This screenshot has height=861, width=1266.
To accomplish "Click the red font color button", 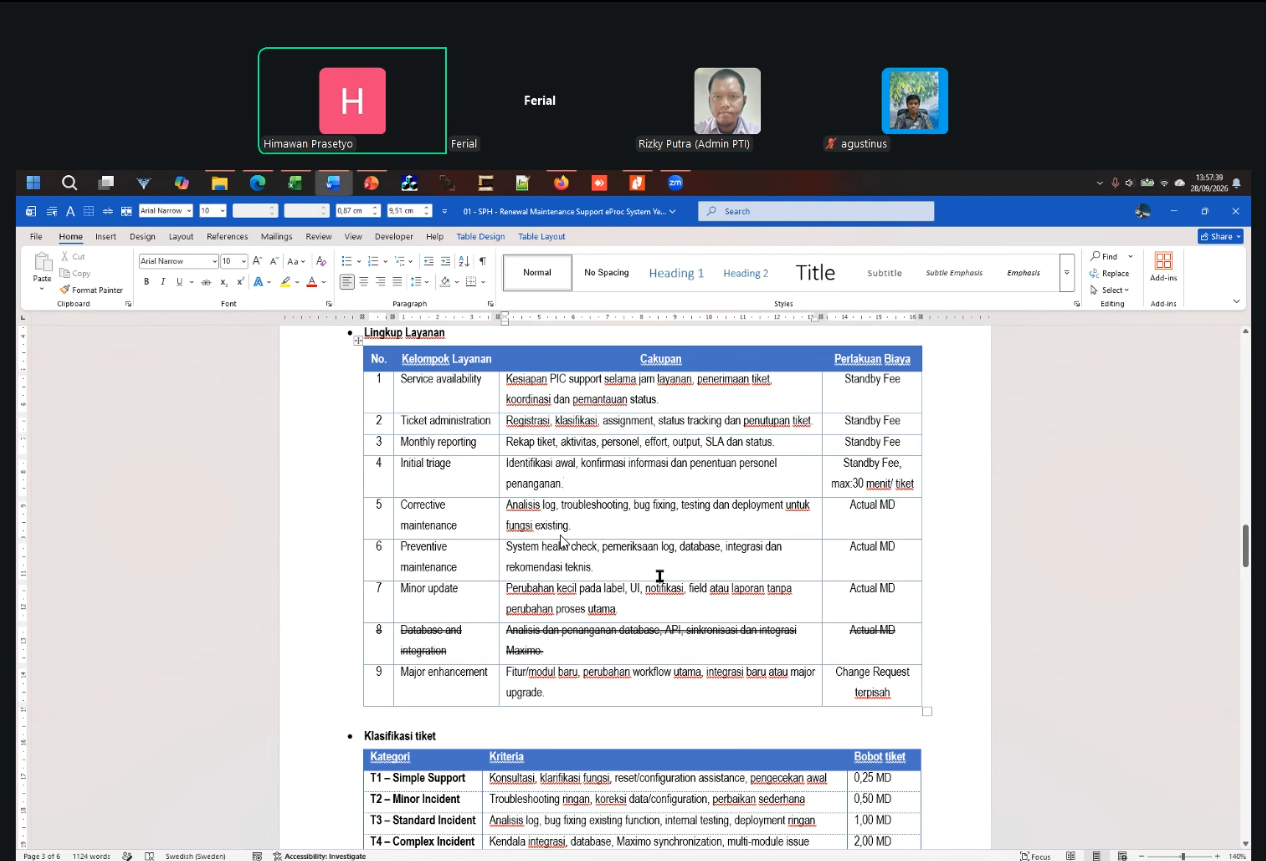I will pyautogui.click(x=311, y=282).
